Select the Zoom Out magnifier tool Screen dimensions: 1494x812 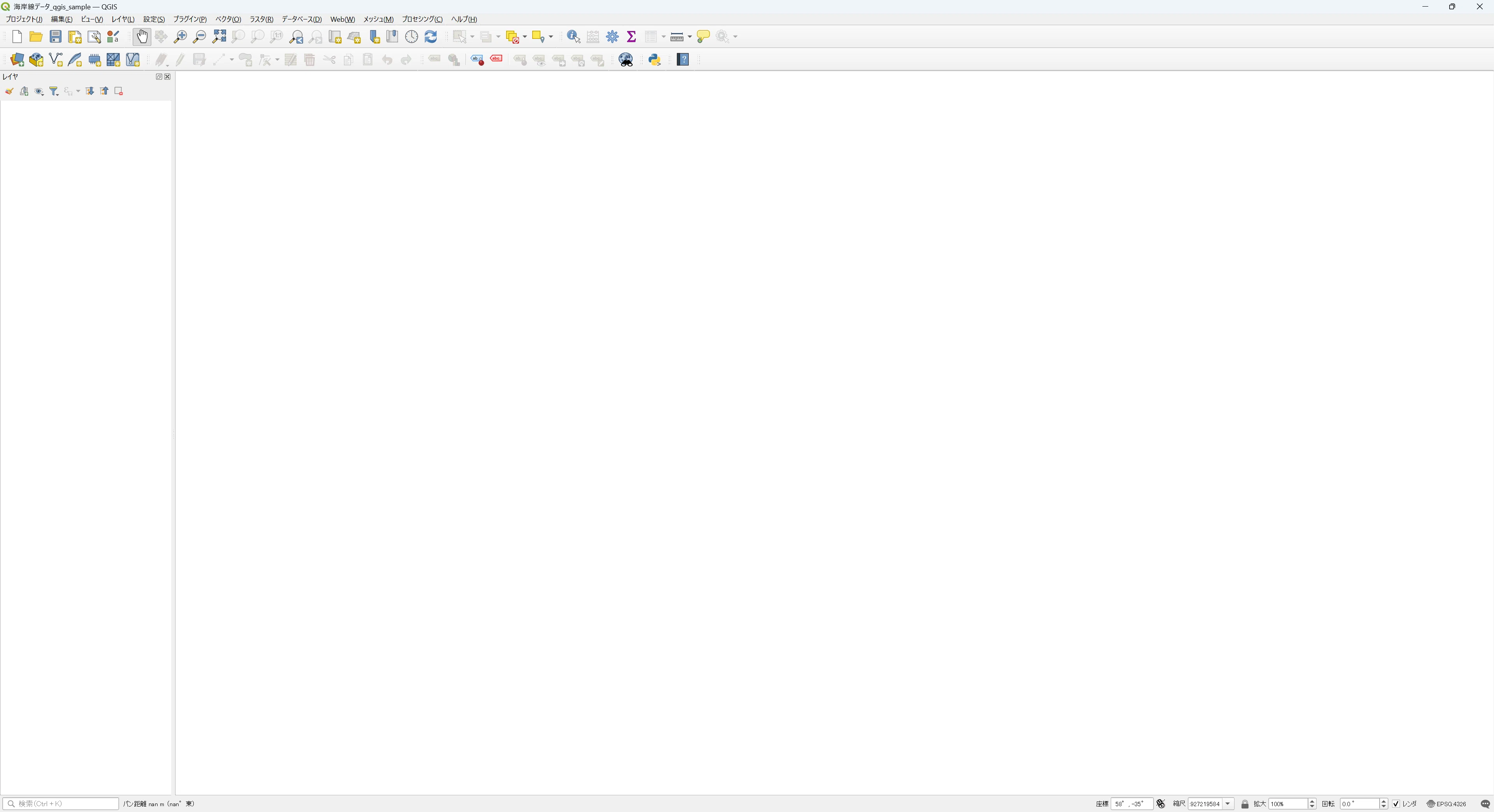tap(200, 37)
